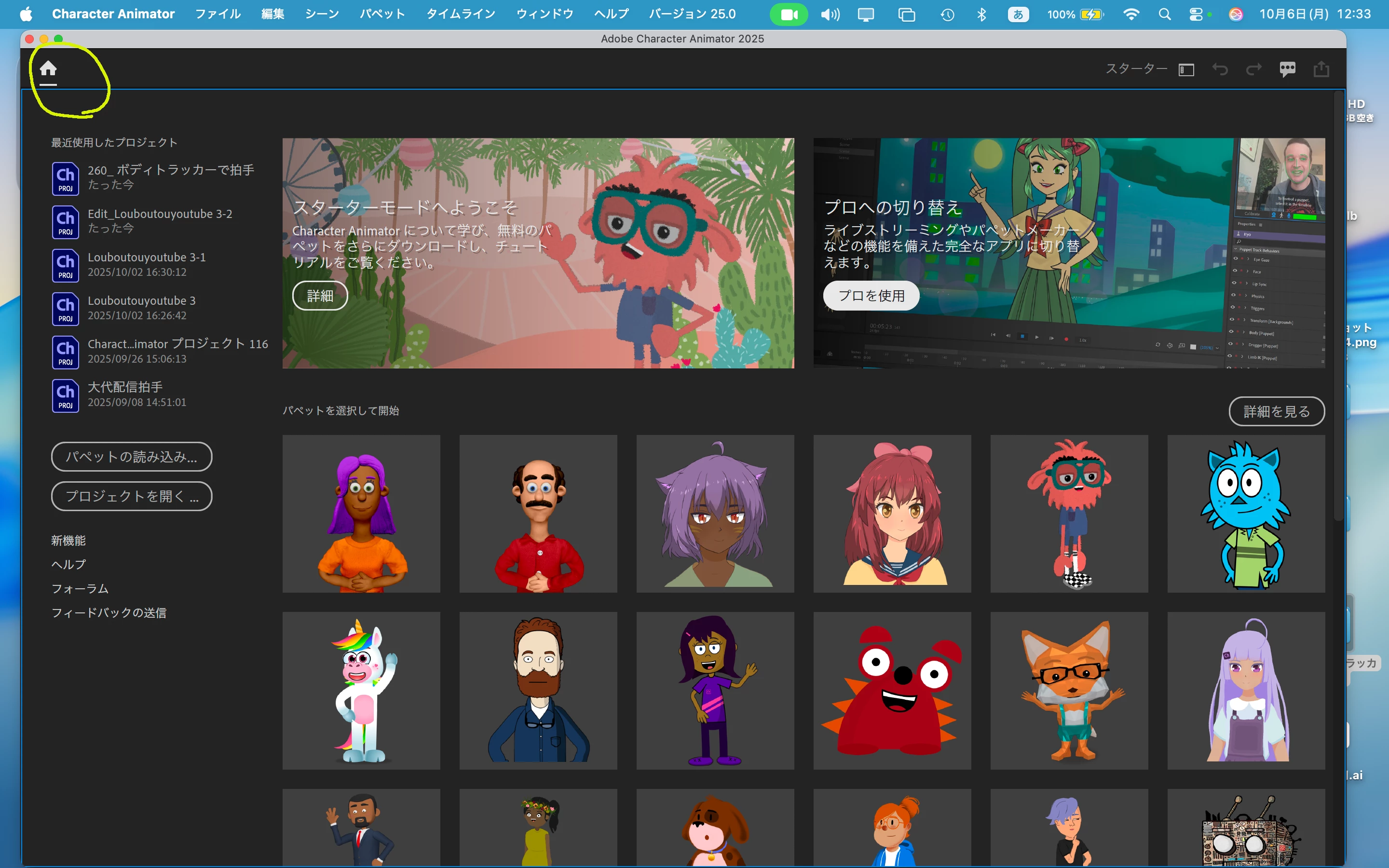Toggle the スターター mode label
The height and width of the screenshot is (868, 1389).
click(x=1136, y=69)
